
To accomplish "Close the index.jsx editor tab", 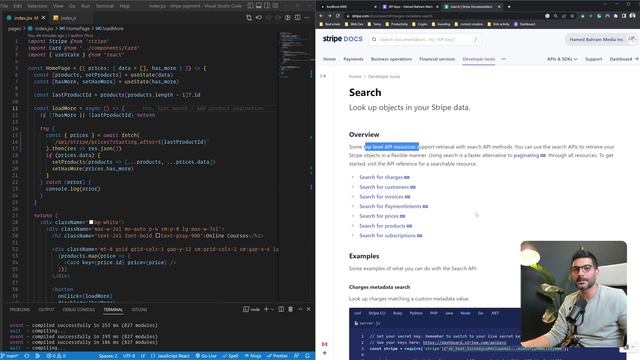I will [43, 18].
